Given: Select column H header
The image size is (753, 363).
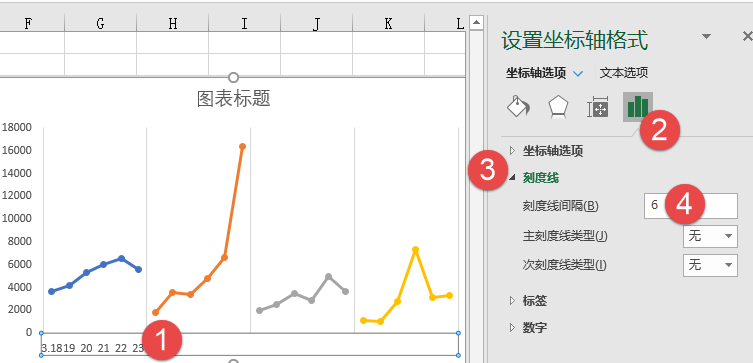Looking at the screenshot, I should (x=172, y=23).
